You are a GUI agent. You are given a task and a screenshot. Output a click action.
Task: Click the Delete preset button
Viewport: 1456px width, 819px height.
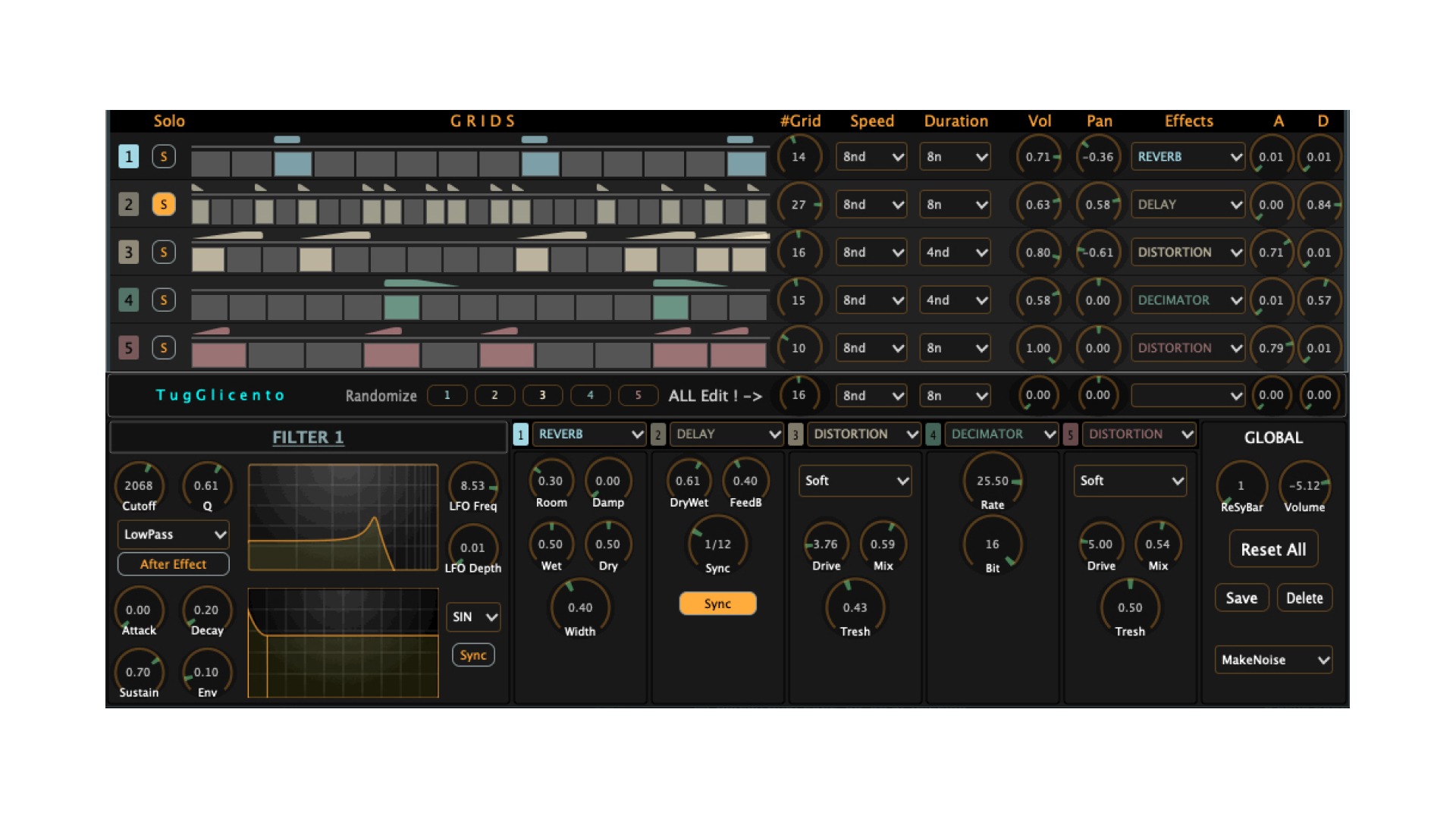tap(1304, 598)
